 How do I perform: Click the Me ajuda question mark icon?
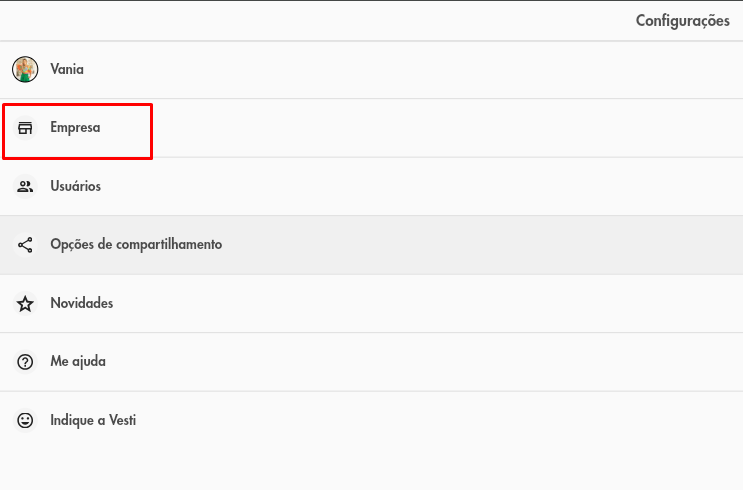(25, 362)
